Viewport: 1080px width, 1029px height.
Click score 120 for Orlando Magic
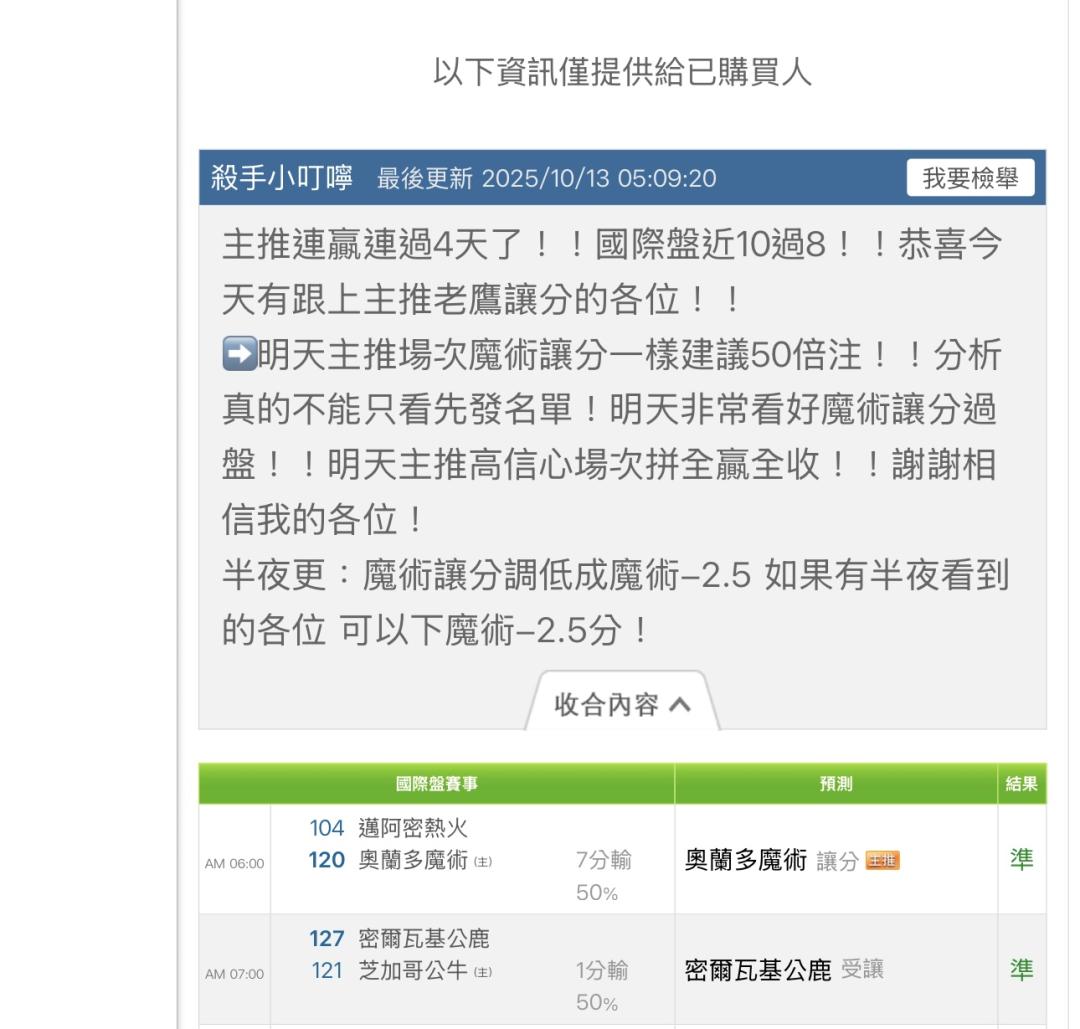click(326, 860)
